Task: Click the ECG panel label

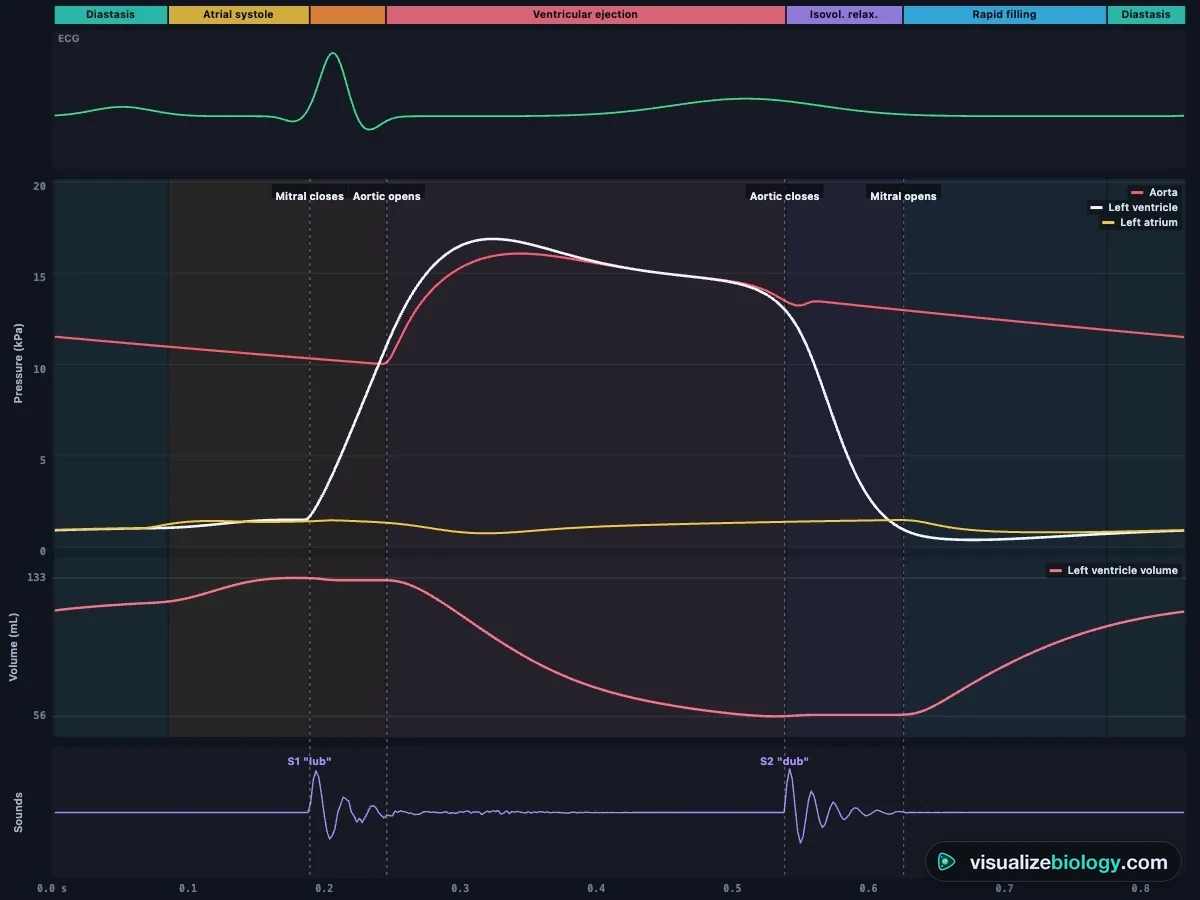Action: pyautogui.click(x=69, y=38)
